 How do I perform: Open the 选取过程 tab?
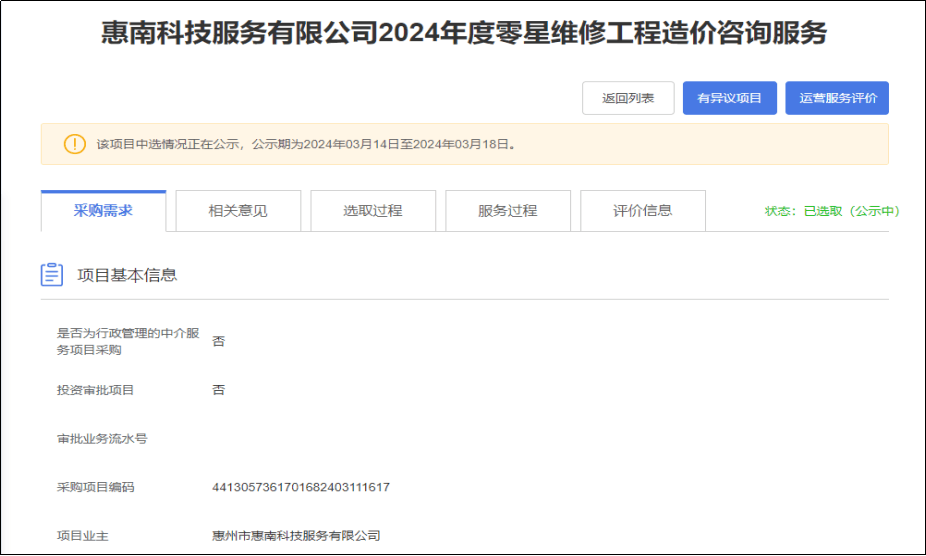pos(373,211)
